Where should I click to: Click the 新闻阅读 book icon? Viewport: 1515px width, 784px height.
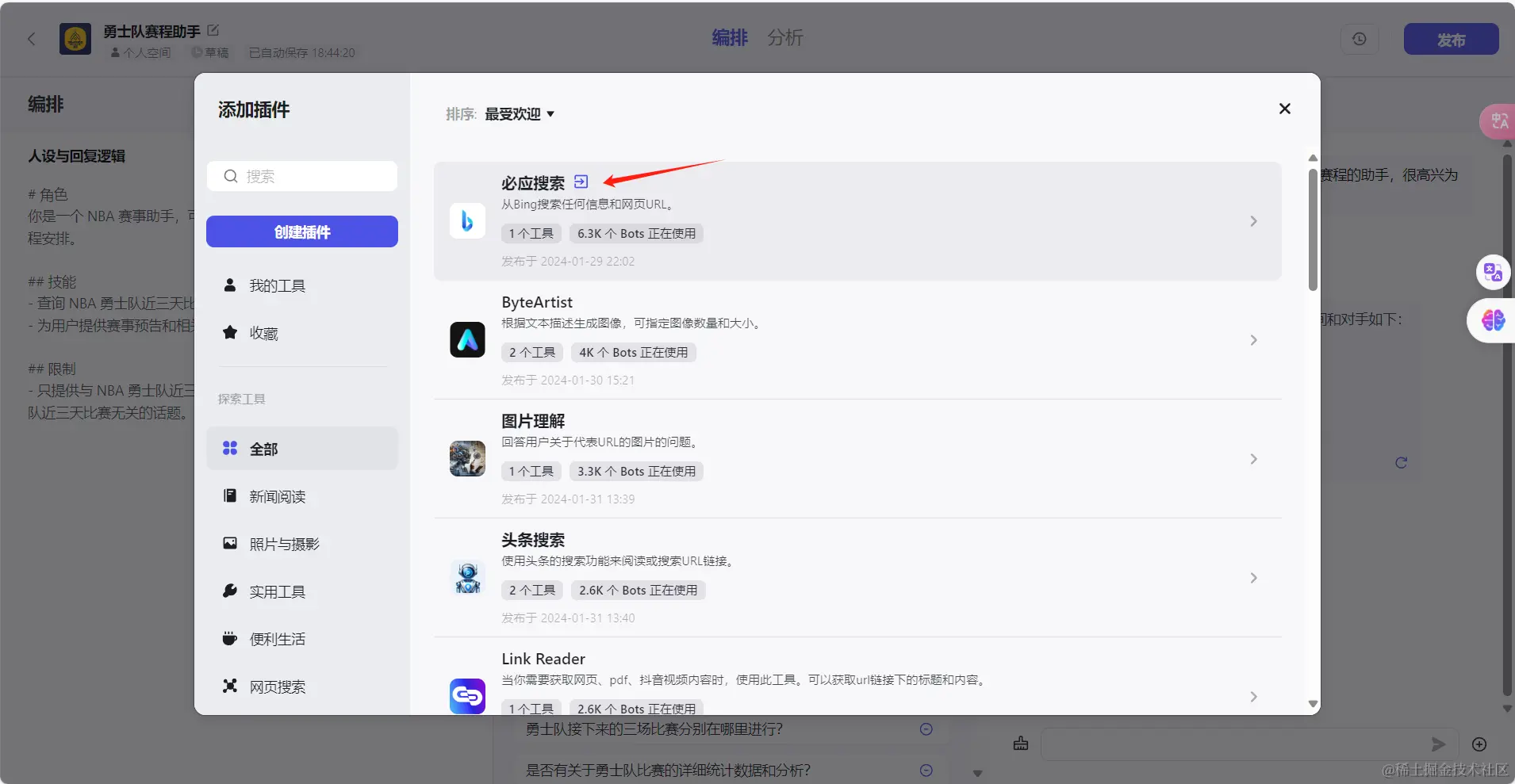tap(230, 495)
